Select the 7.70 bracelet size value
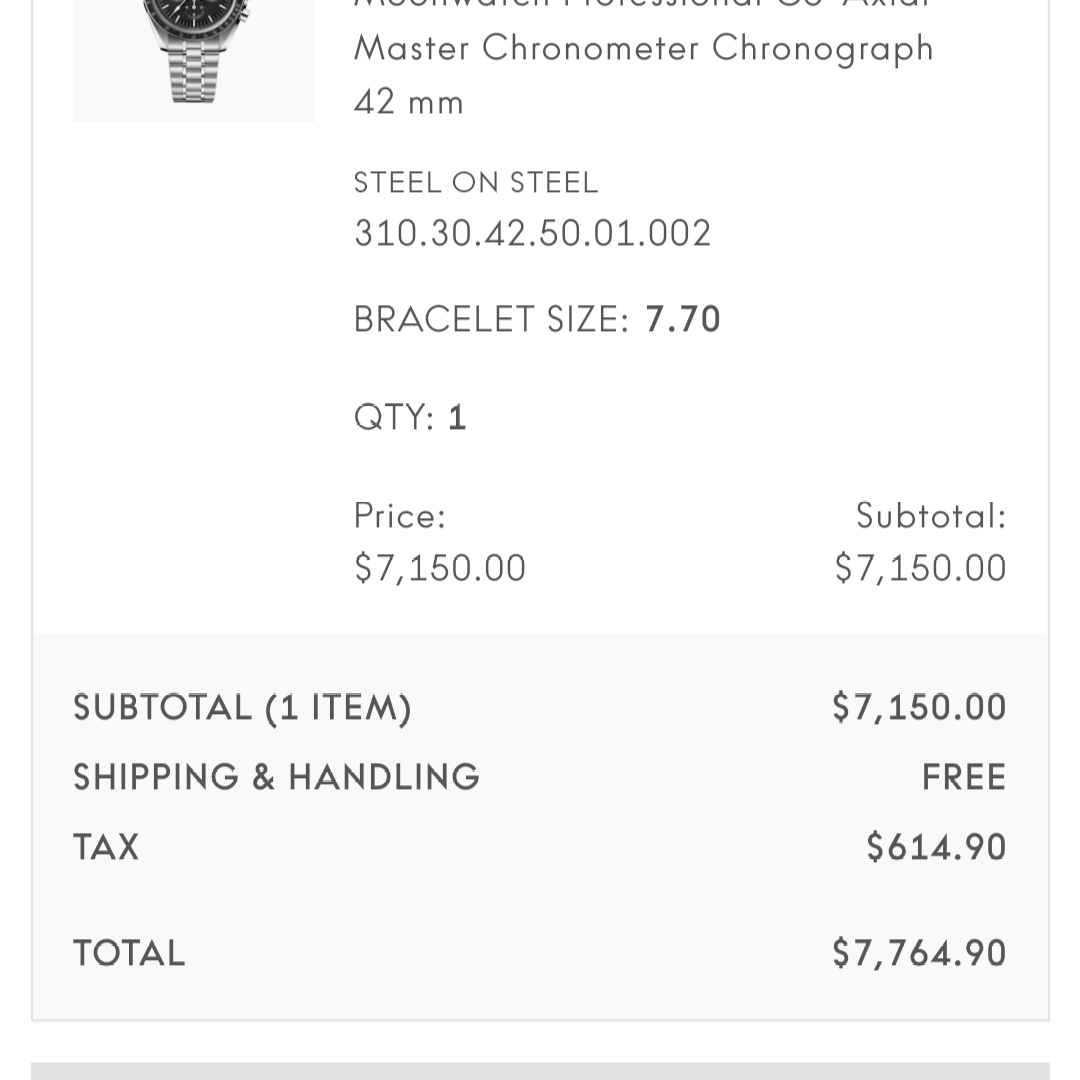1080x1080 pixels. (683, 320)
